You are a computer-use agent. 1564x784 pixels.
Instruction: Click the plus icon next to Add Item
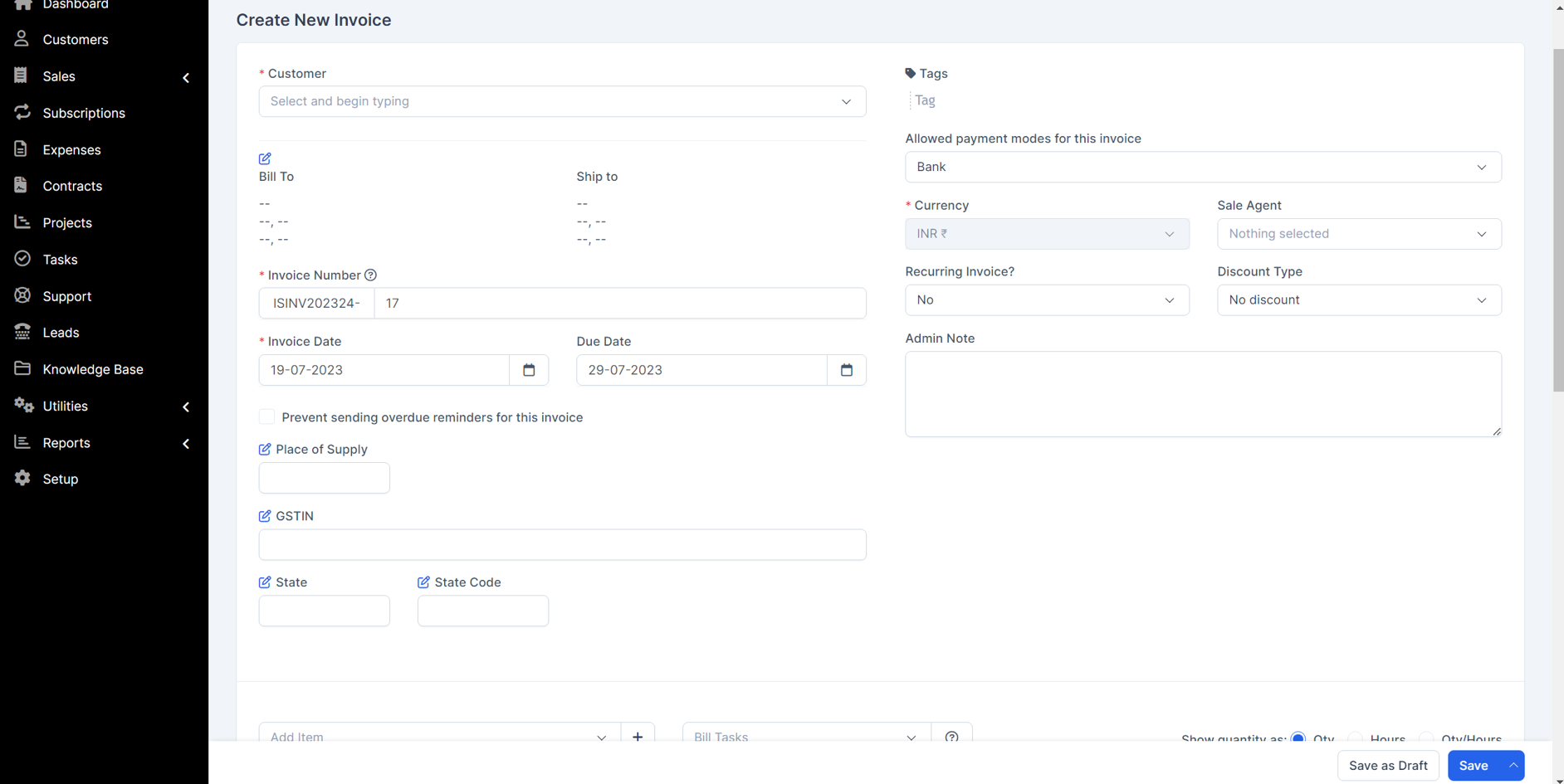point(638,736)
